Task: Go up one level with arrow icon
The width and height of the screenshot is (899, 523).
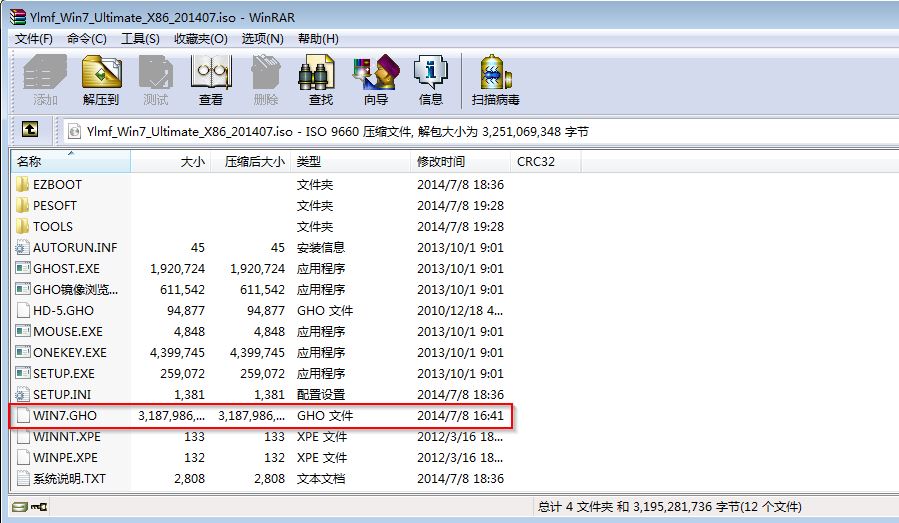Action: point(30,129)
